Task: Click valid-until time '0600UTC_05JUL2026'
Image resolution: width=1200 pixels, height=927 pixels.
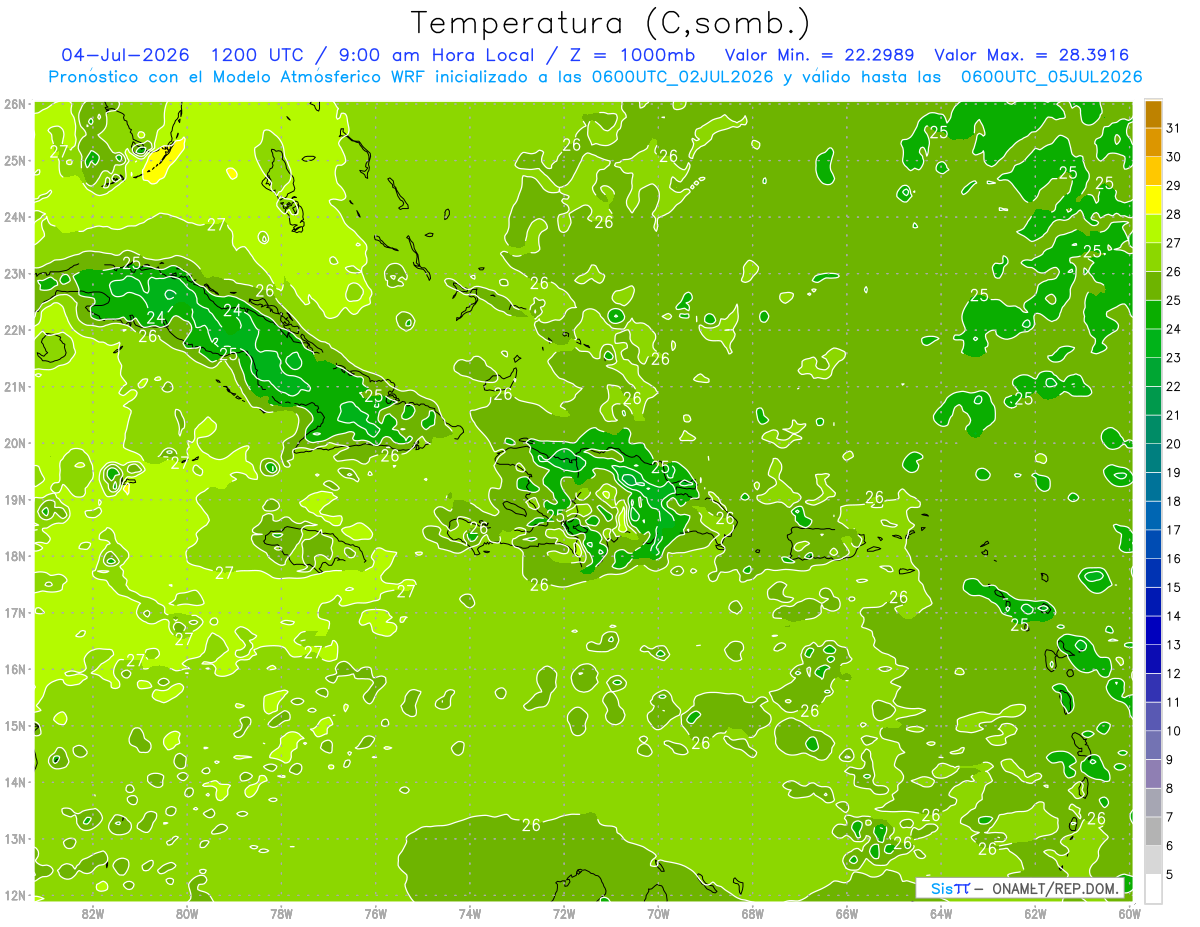Action: coord(1052,77)
